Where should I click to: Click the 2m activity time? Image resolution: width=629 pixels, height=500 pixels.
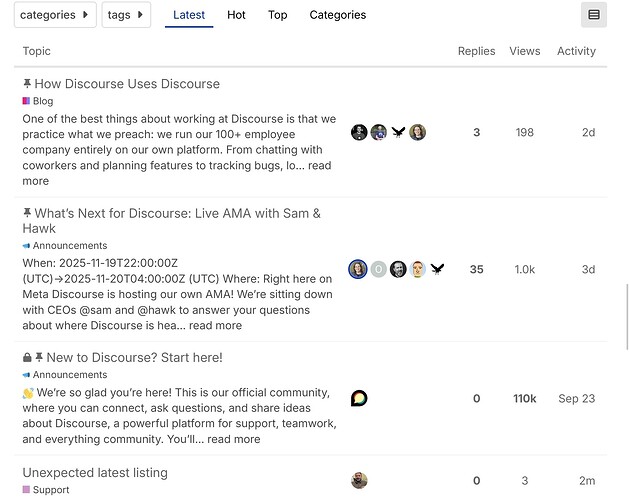point(587,480)
